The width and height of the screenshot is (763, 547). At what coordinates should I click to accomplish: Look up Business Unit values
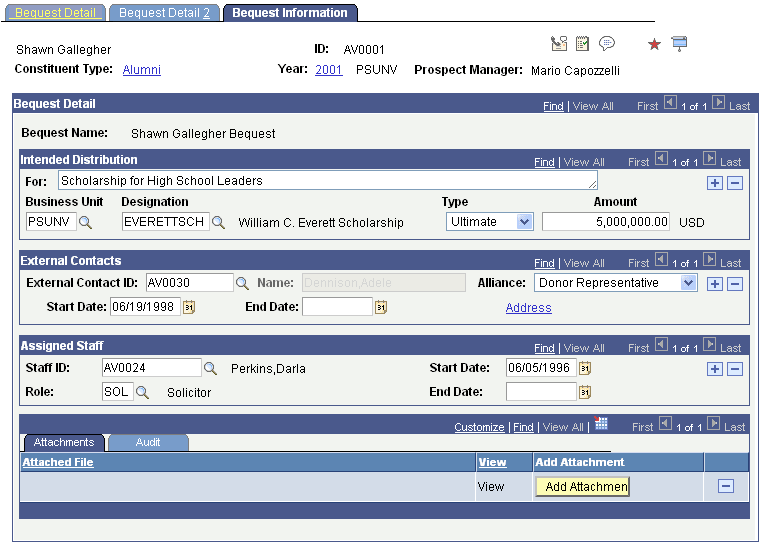[x=85, y=222]
